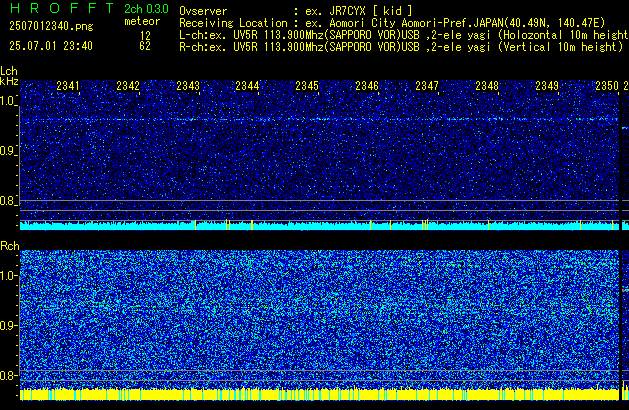This screenshot has height=410, width=629.
Task: Click the meteor label
Action: click(x=142, y=21)
